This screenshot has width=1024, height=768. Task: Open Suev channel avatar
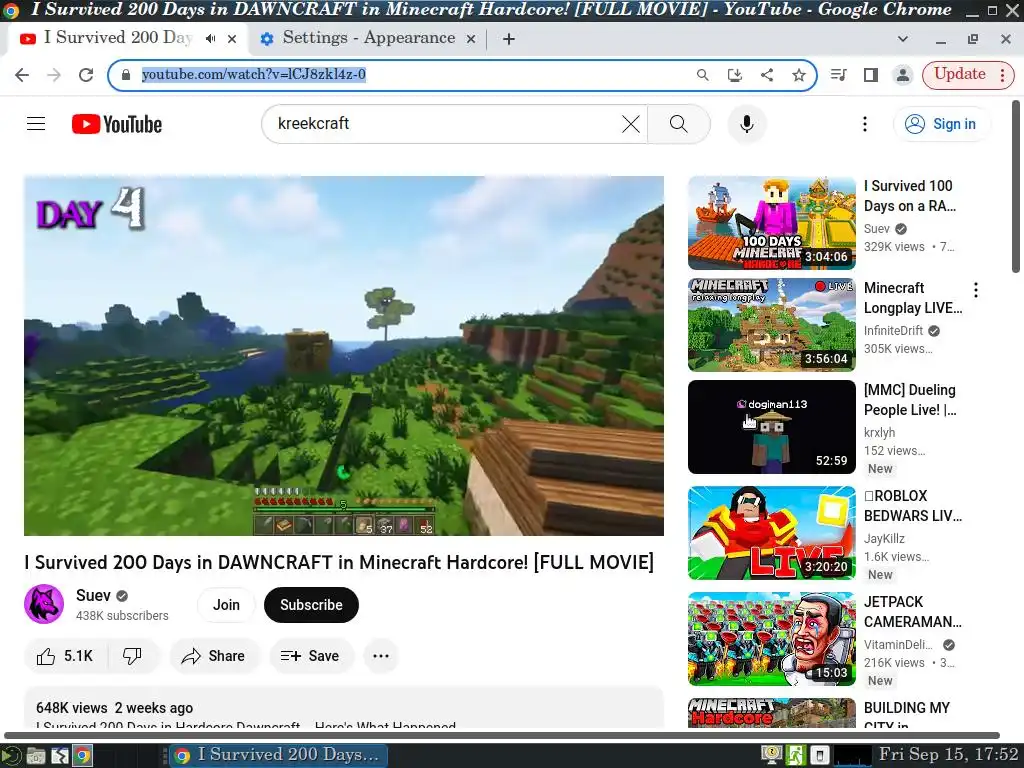[44, 604]
